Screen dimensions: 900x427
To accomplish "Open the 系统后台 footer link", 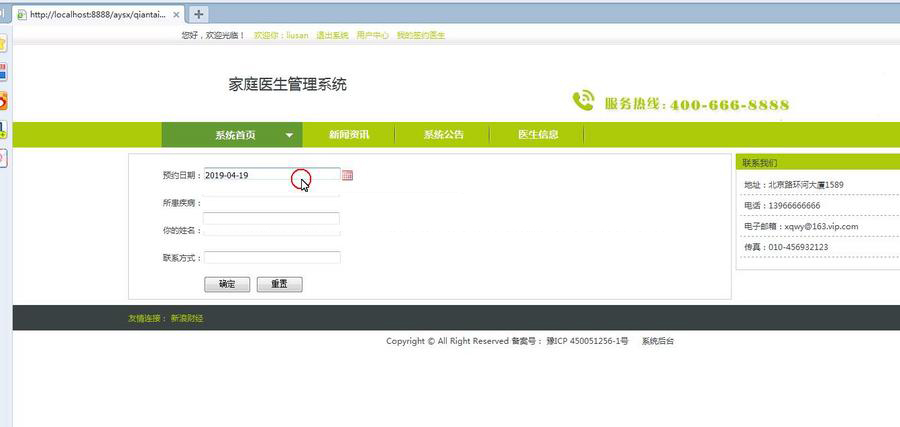I will (x=658, y=341).
